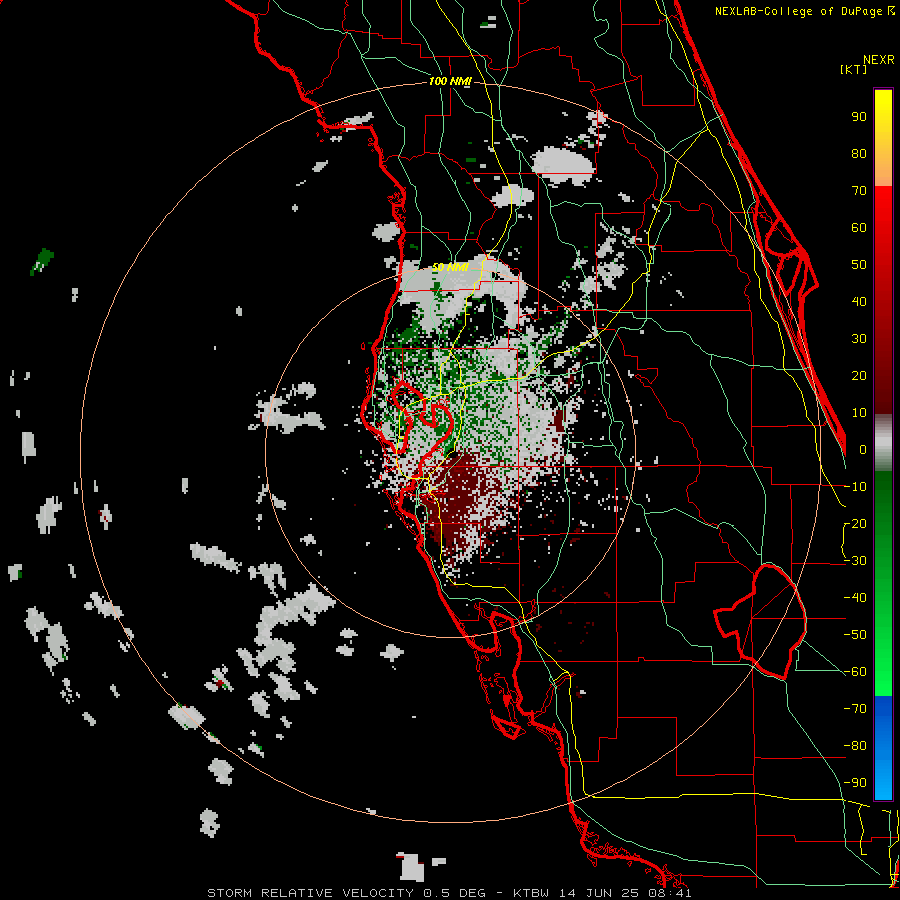900x900 pixels.
Task: Click the 100 NMI range ring label
Action: pyautogui.click(x=450, y=82)
